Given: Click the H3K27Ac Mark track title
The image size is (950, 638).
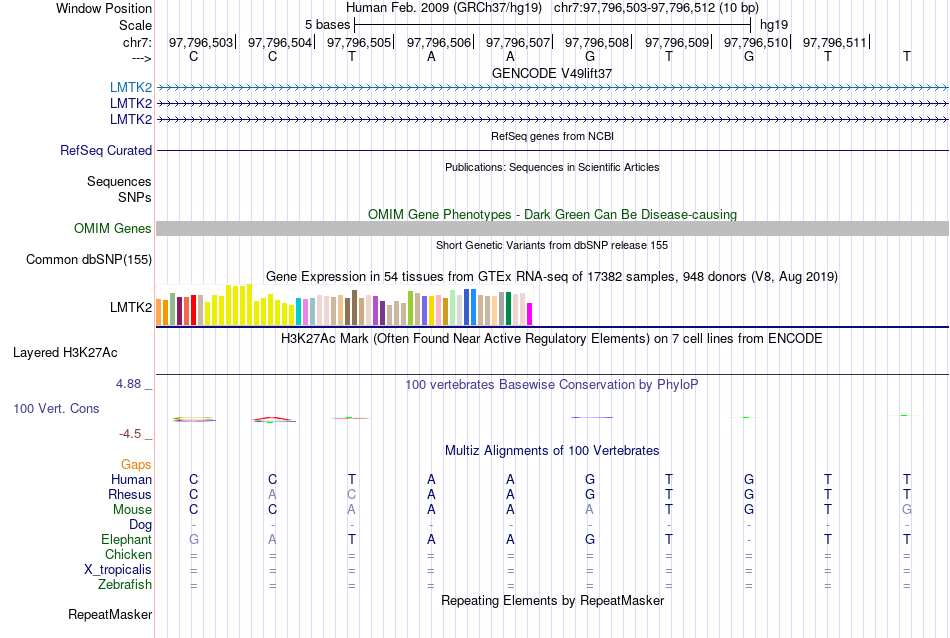Looking at the screenshot, I should click(x=552, y=339).
